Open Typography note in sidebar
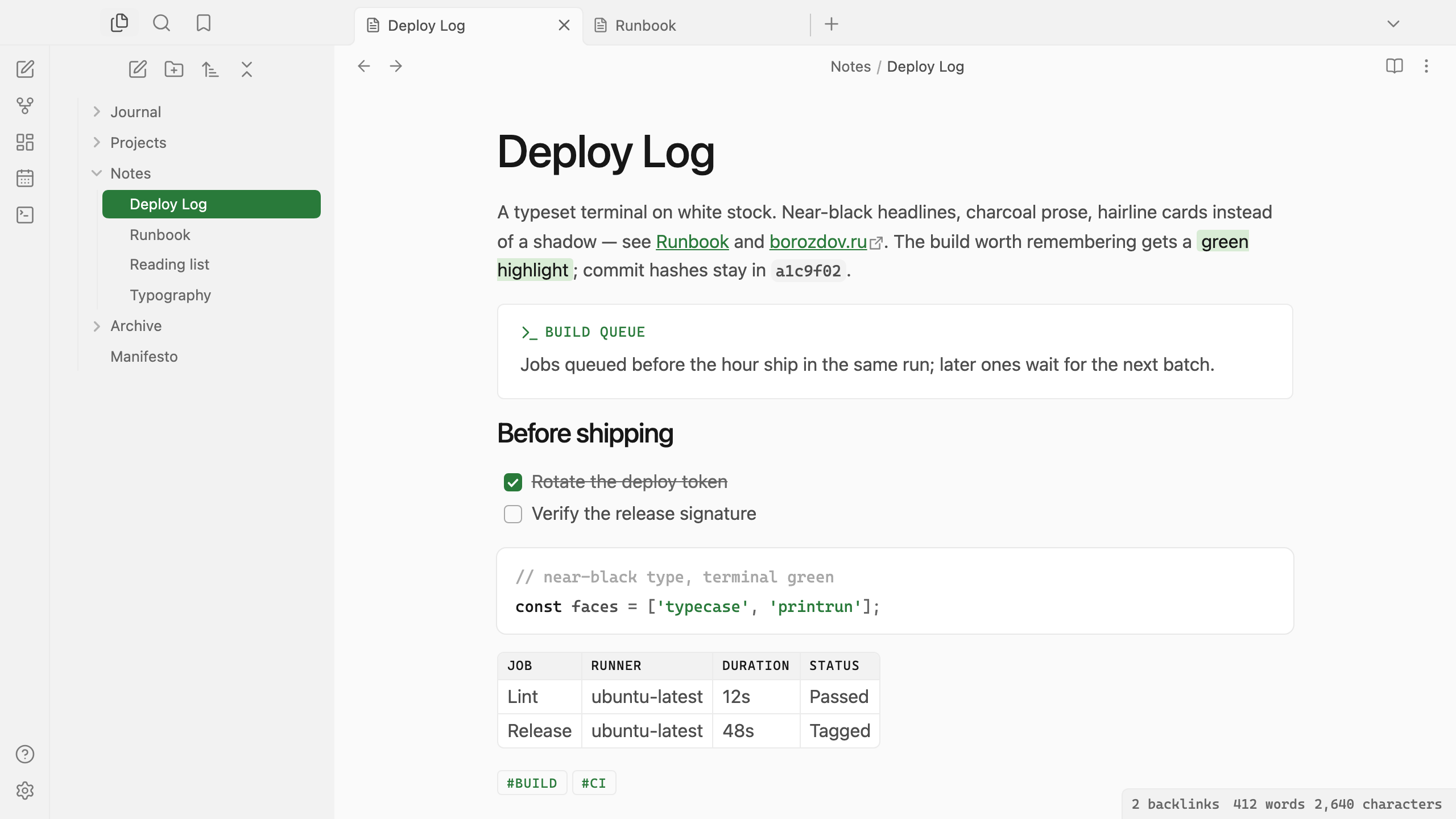The height and width of the screenshot is (819, 1456). 212,295
